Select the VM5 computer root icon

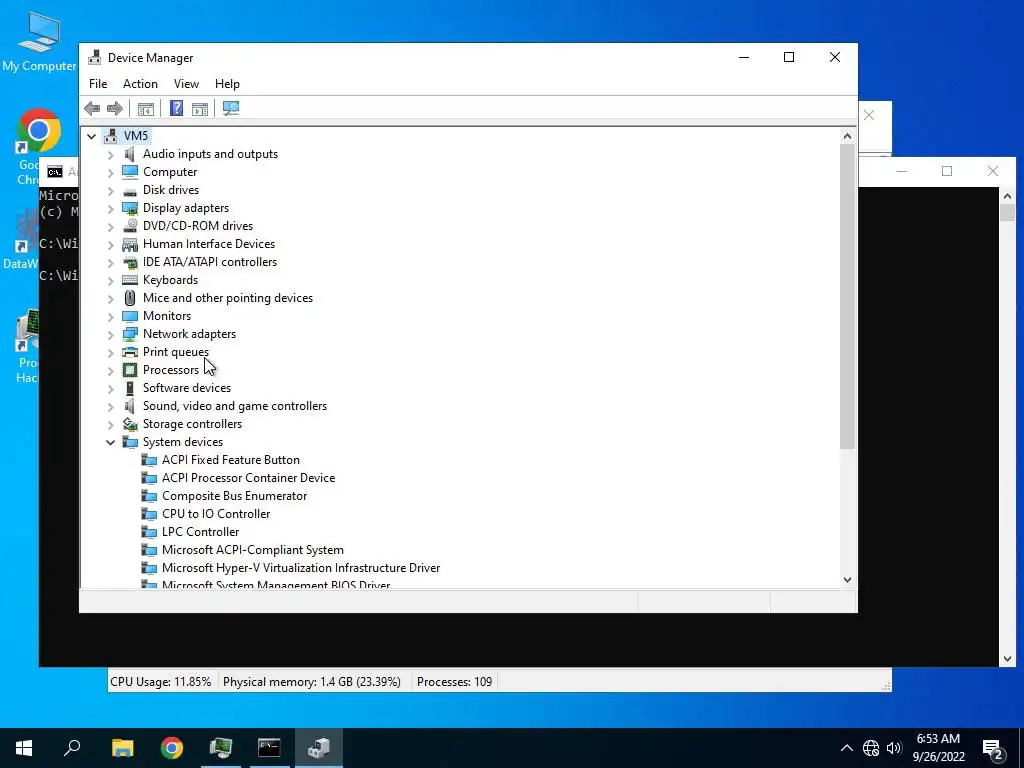tap(111, 136)
